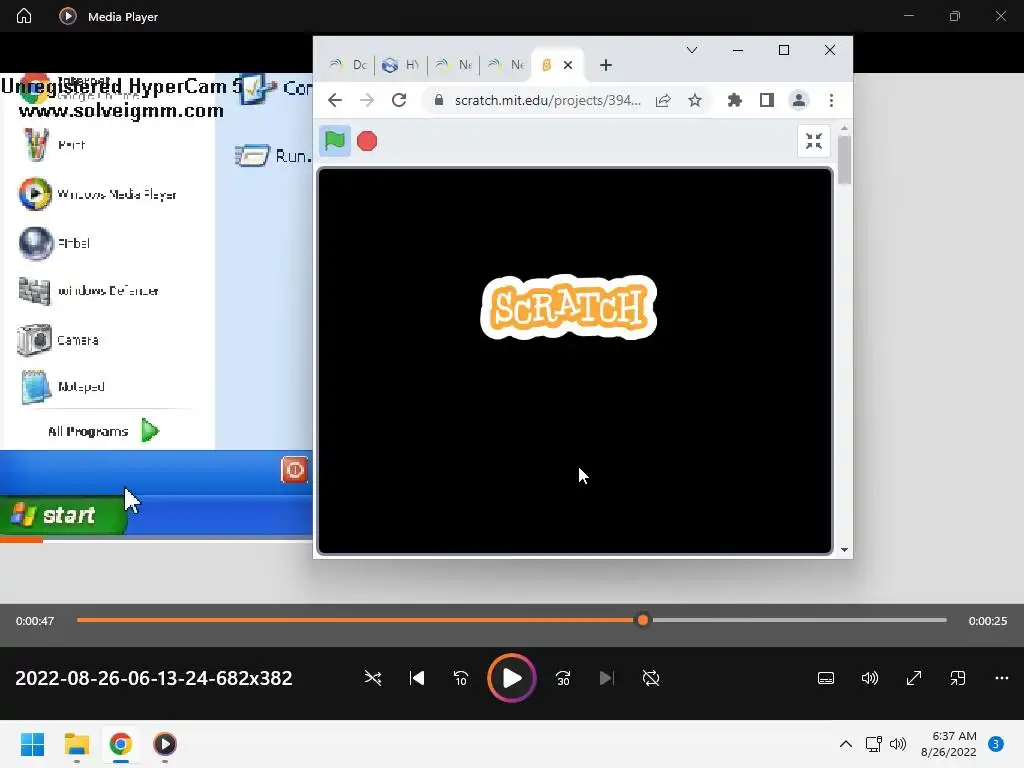The height and width of the screenshot is (768, 1024).
Task: Open Chrome tab search chevron
Action: [692, 50]
